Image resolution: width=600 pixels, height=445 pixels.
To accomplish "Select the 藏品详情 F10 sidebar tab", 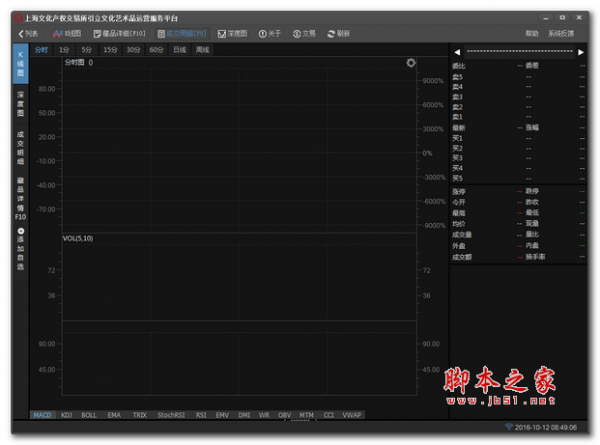I will 21,199.
